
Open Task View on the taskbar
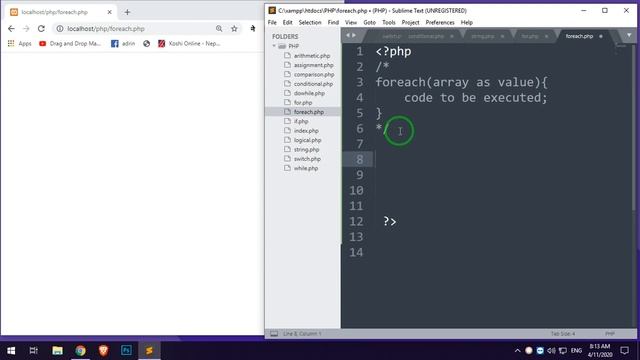(x=34, y=351)
